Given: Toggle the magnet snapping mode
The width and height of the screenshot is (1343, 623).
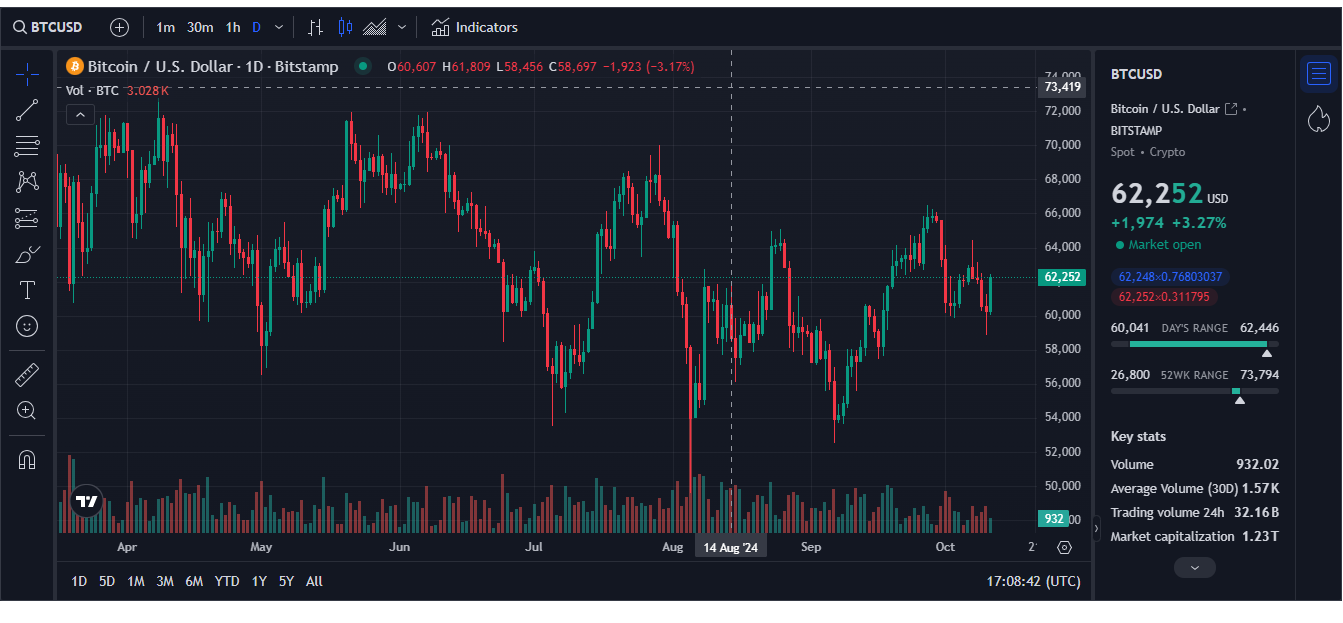Looking at the screenshot, I should (x=27, y=460).
